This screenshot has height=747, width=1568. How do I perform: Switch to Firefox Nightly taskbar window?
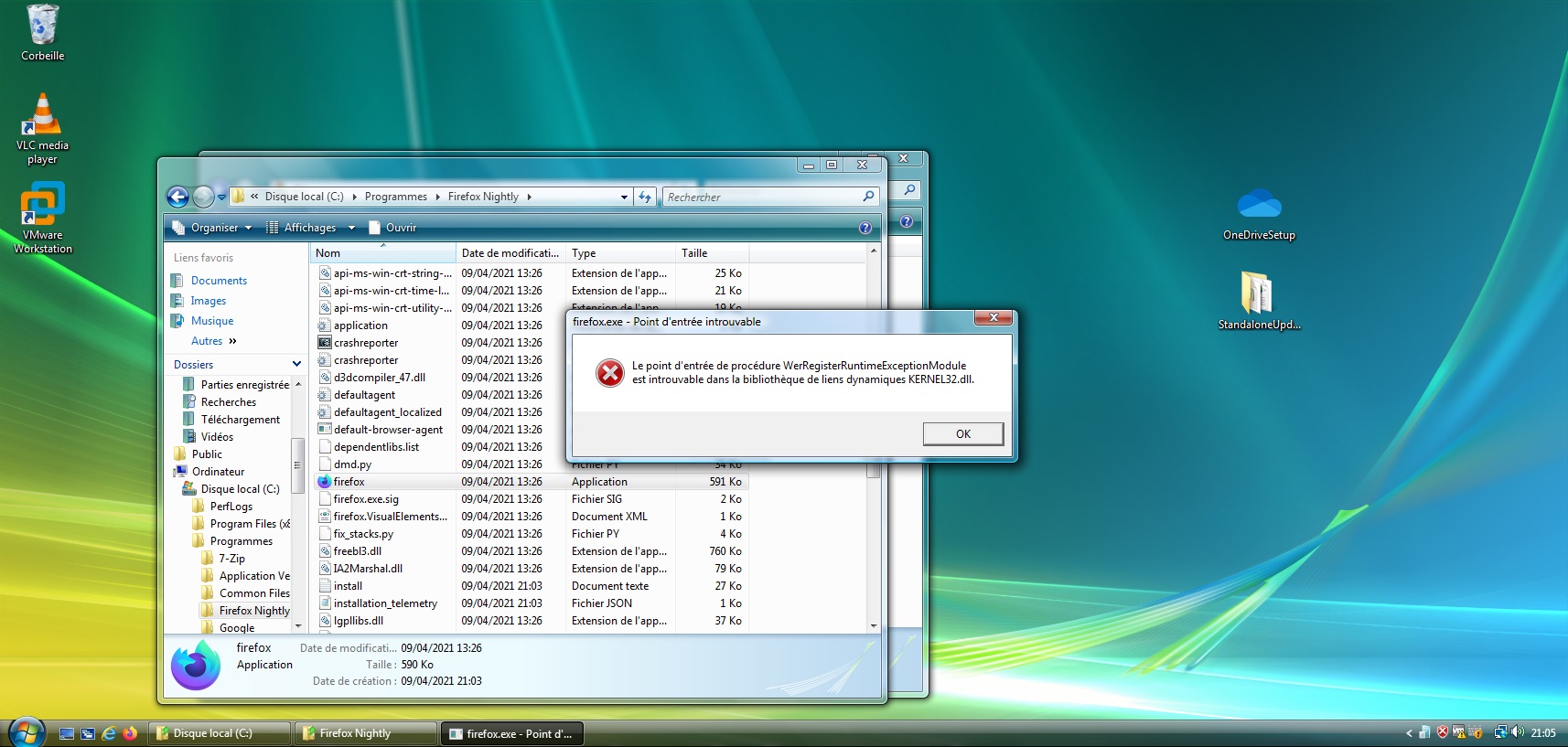[366, 733]
